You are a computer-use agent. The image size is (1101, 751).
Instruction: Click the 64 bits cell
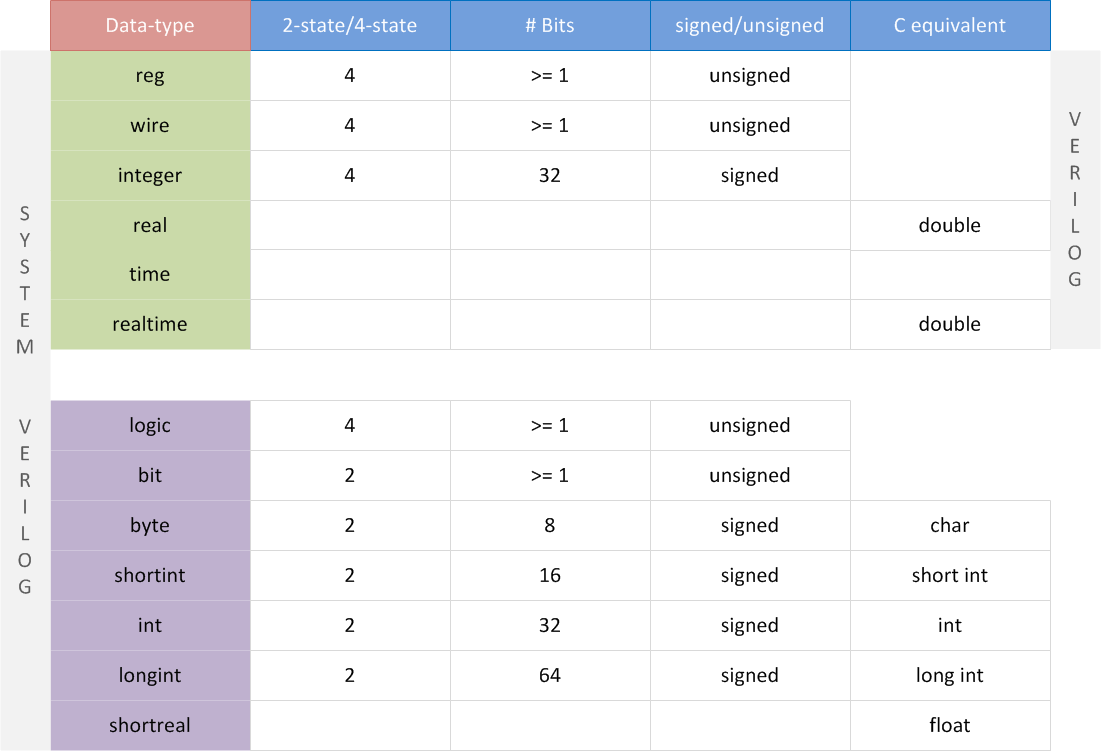click(550, 675)
